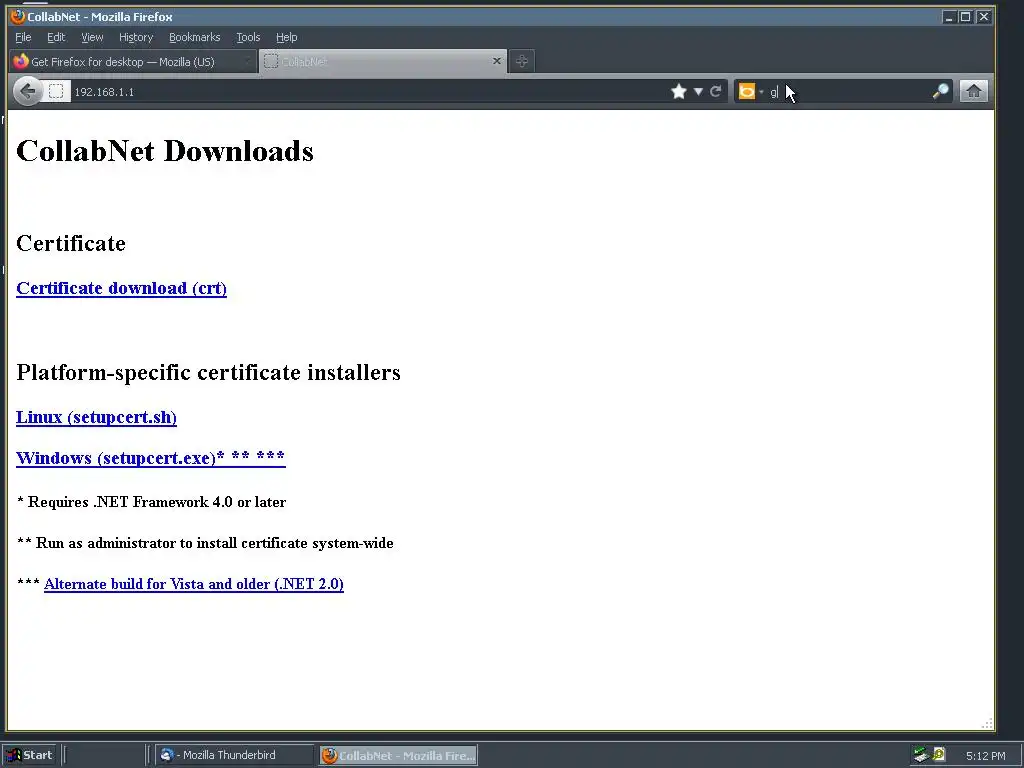Click the Certificate section heading
Screen dimensions: 1024x768
[x=71, y=243]
